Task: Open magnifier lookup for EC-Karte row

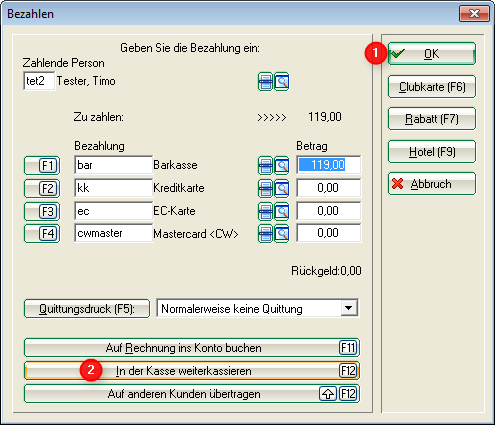Action: coord(282,211)
